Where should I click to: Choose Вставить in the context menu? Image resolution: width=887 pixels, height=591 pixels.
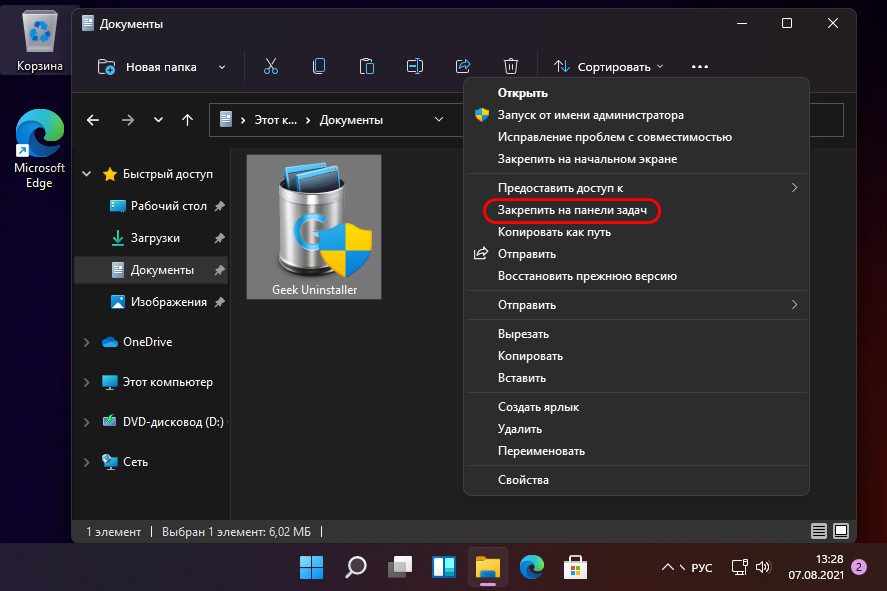[x=636, y=378]
